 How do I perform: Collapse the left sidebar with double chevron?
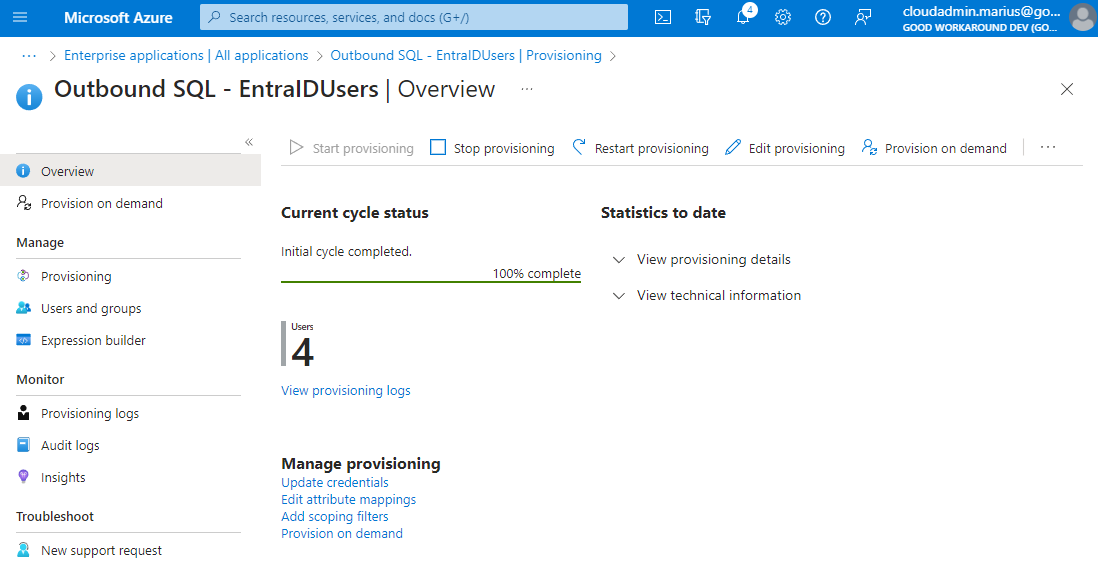[x=249, y=142]
